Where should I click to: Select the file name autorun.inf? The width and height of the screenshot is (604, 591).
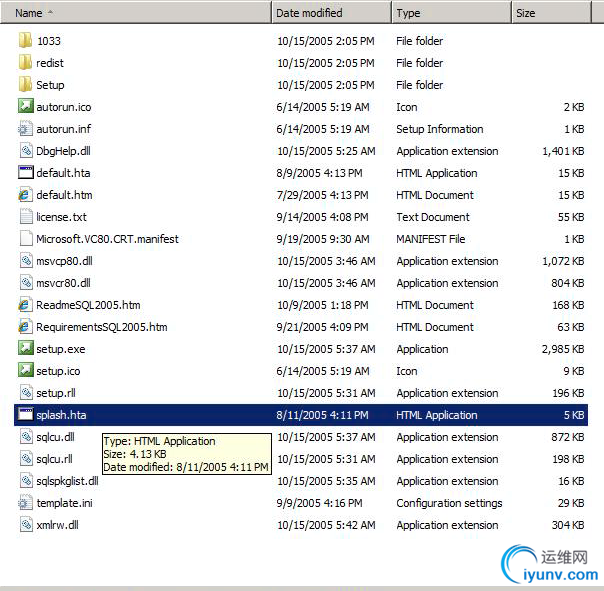pyautogui.click(x=64, y=129)
